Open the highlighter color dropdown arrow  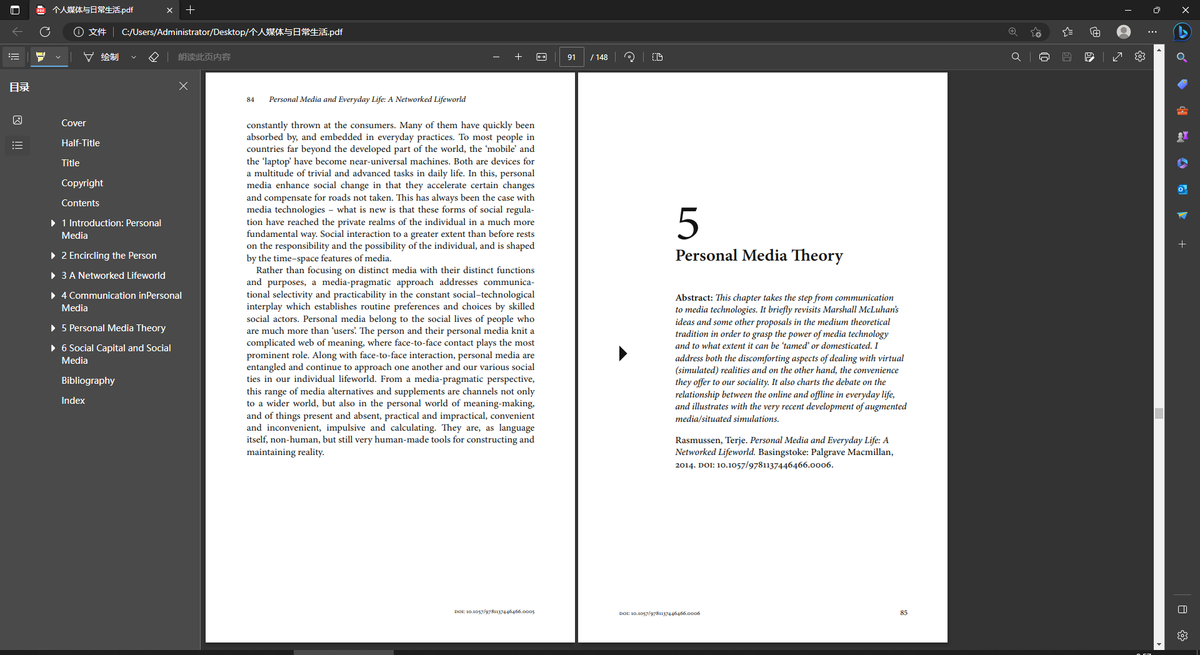(58, 57)
